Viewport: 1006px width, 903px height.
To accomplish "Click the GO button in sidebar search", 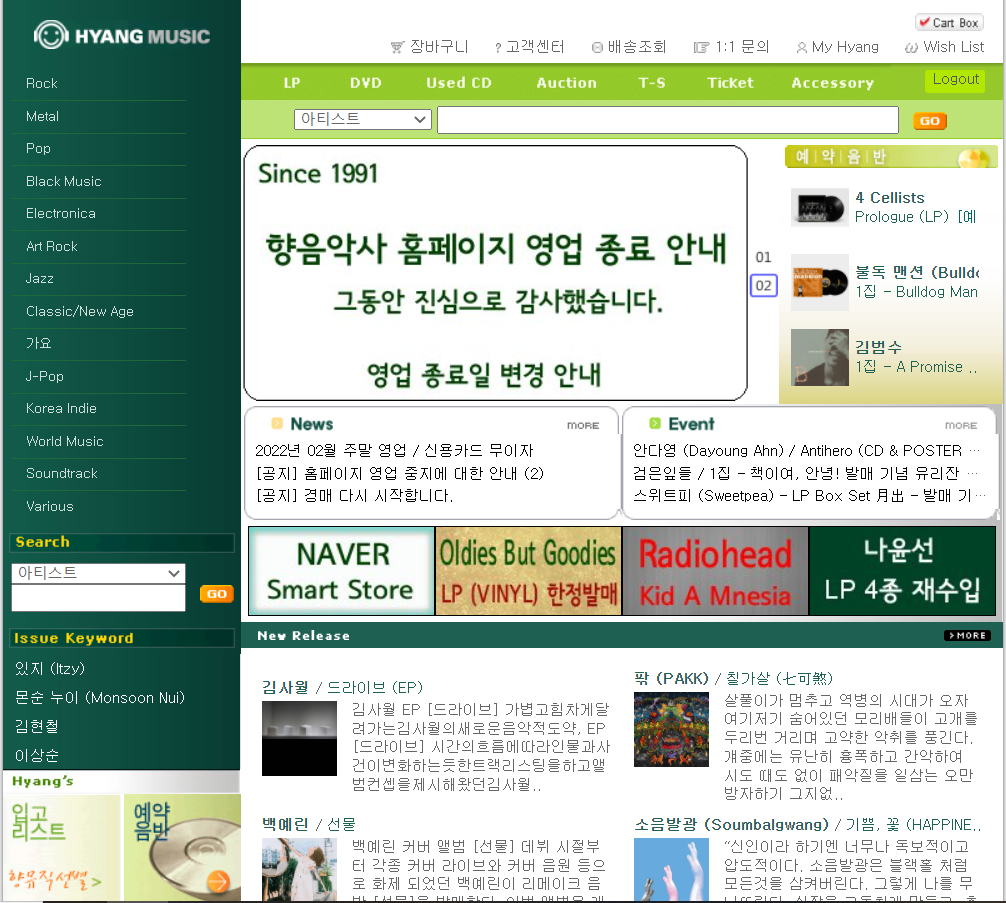I will click(x=216, y=594).
